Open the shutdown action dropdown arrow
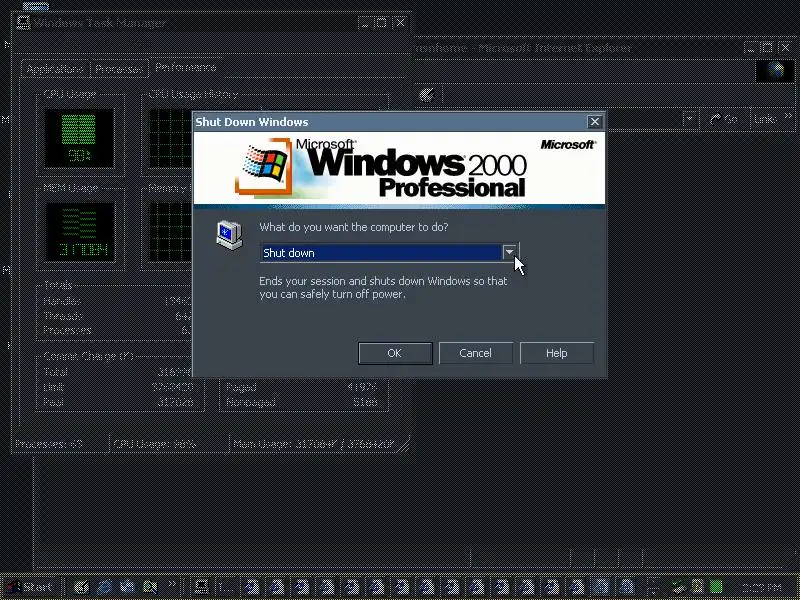Viewport: 800px width, 600px height. 509,253
